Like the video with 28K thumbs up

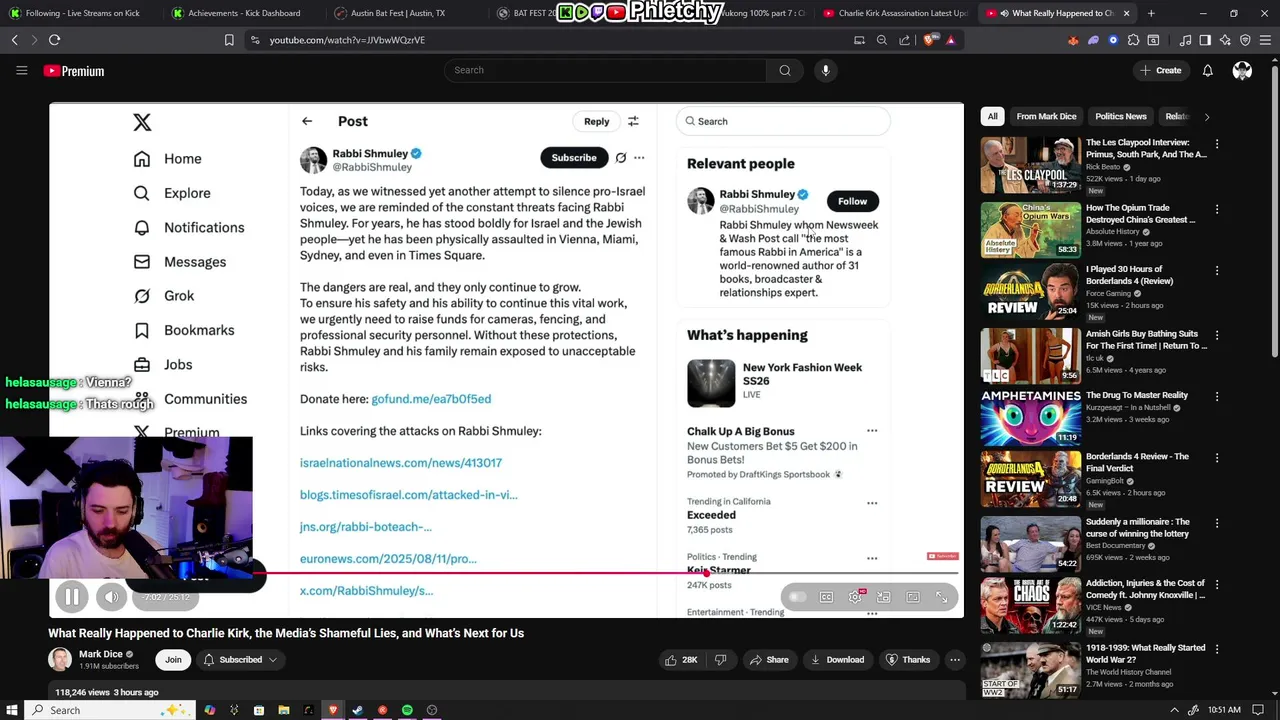681,660
